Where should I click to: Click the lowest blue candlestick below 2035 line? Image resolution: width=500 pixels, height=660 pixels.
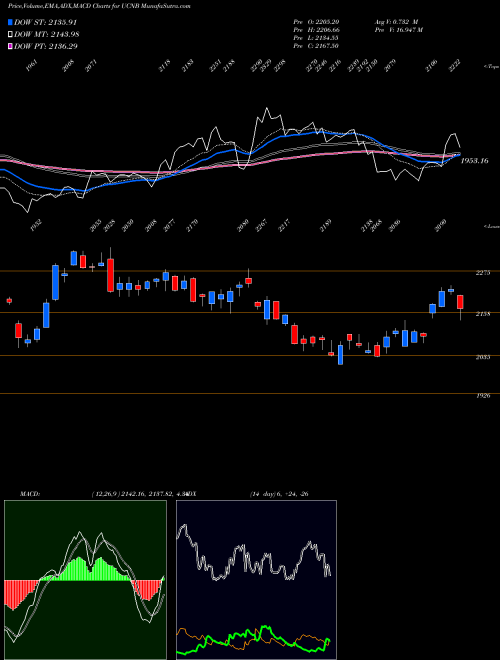click(x=340, y=354)
